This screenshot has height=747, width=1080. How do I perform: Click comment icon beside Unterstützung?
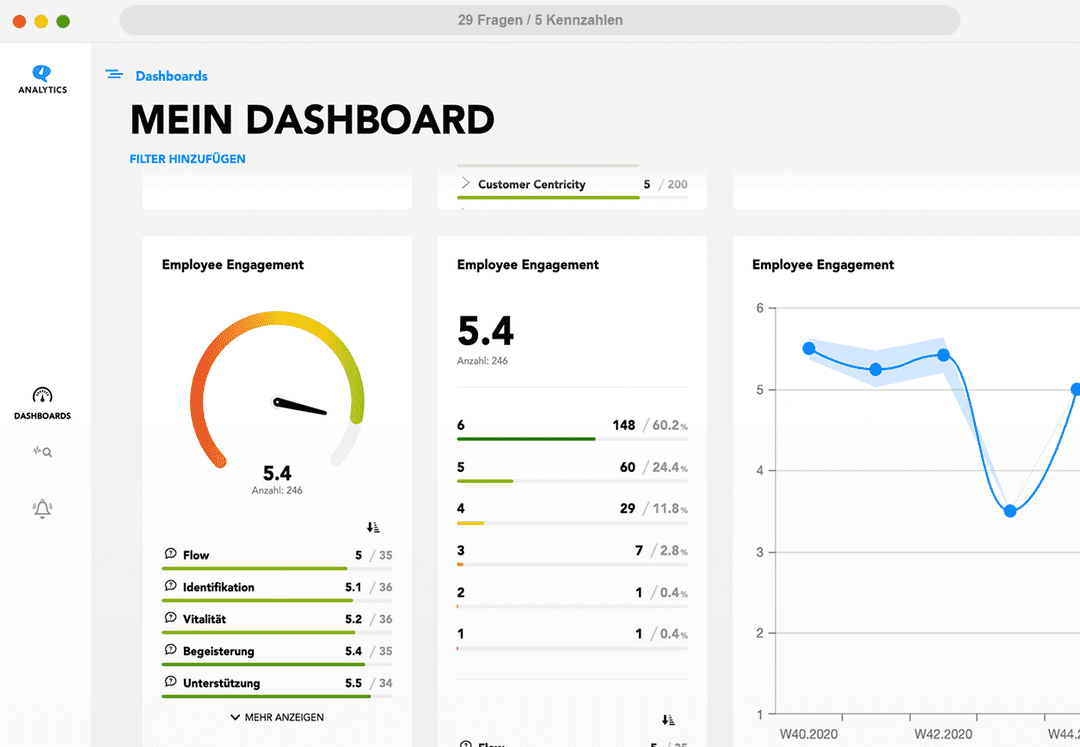click(170, 682)
